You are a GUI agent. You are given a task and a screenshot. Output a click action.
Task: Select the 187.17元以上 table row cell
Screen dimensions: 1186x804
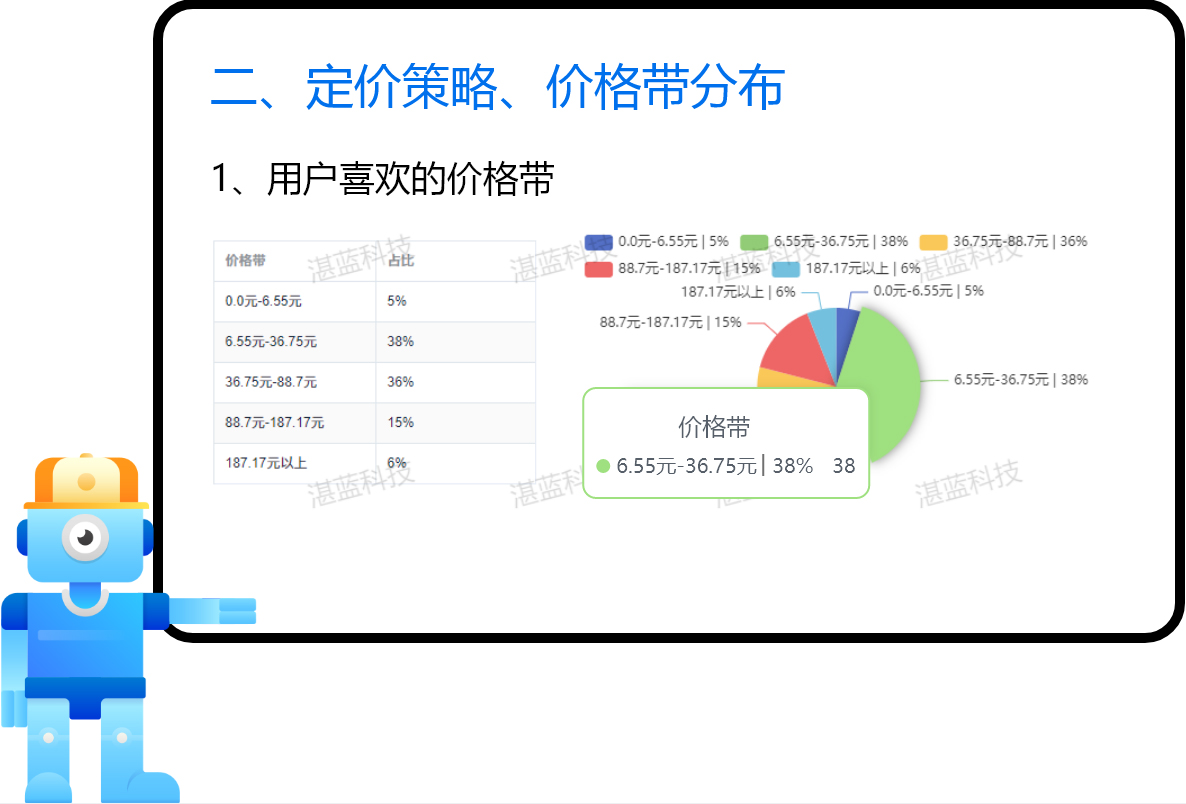pyautogui.click(x=266, y=463)
